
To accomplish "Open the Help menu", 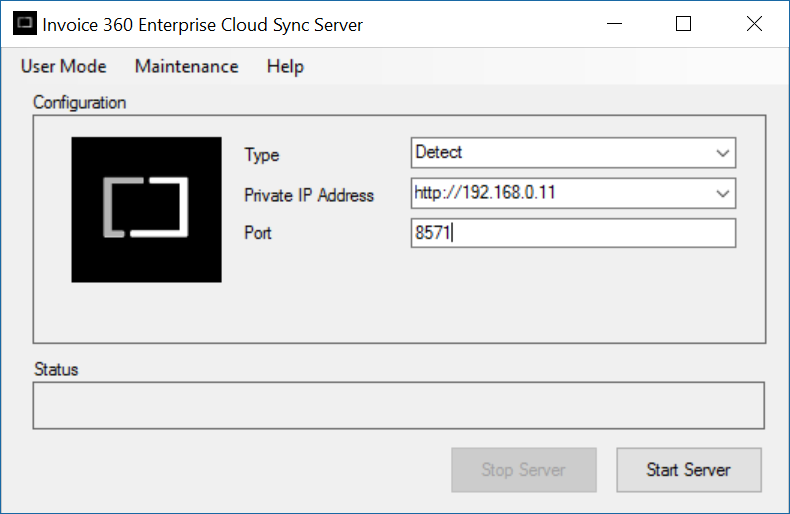I will (x=285, y=67).
